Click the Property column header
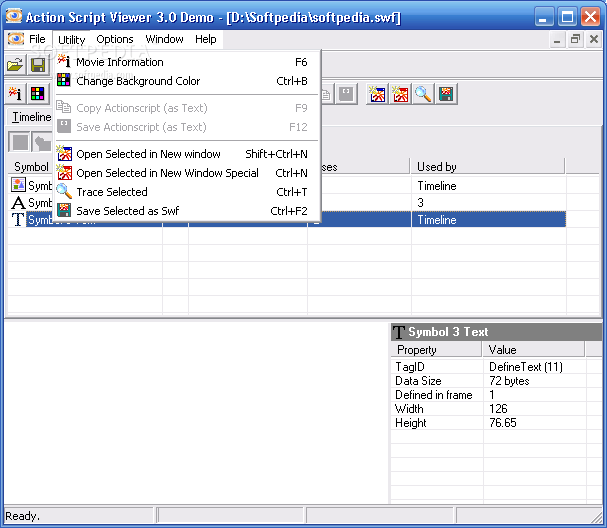This screenshot has width=607, height=528. click(x=436, y=350)
